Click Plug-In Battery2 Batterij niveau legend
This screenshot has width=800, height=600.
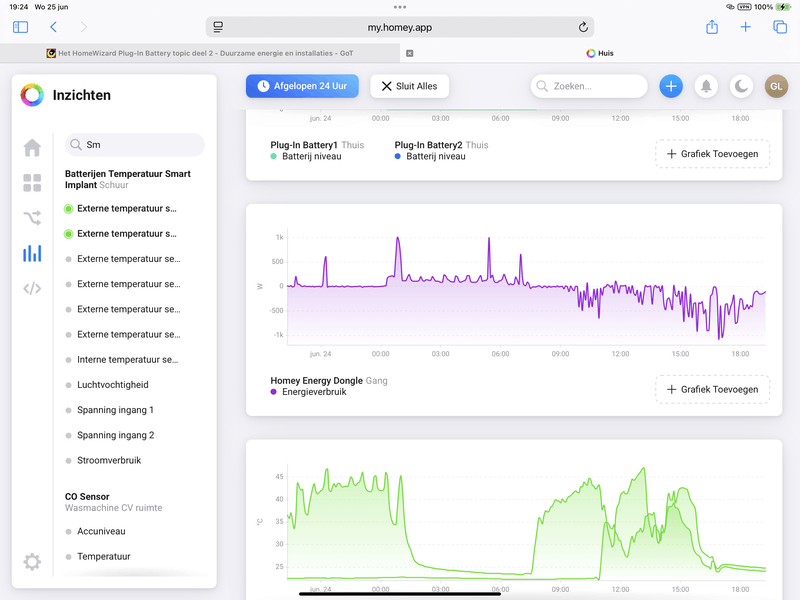click(x=430, y=156)
